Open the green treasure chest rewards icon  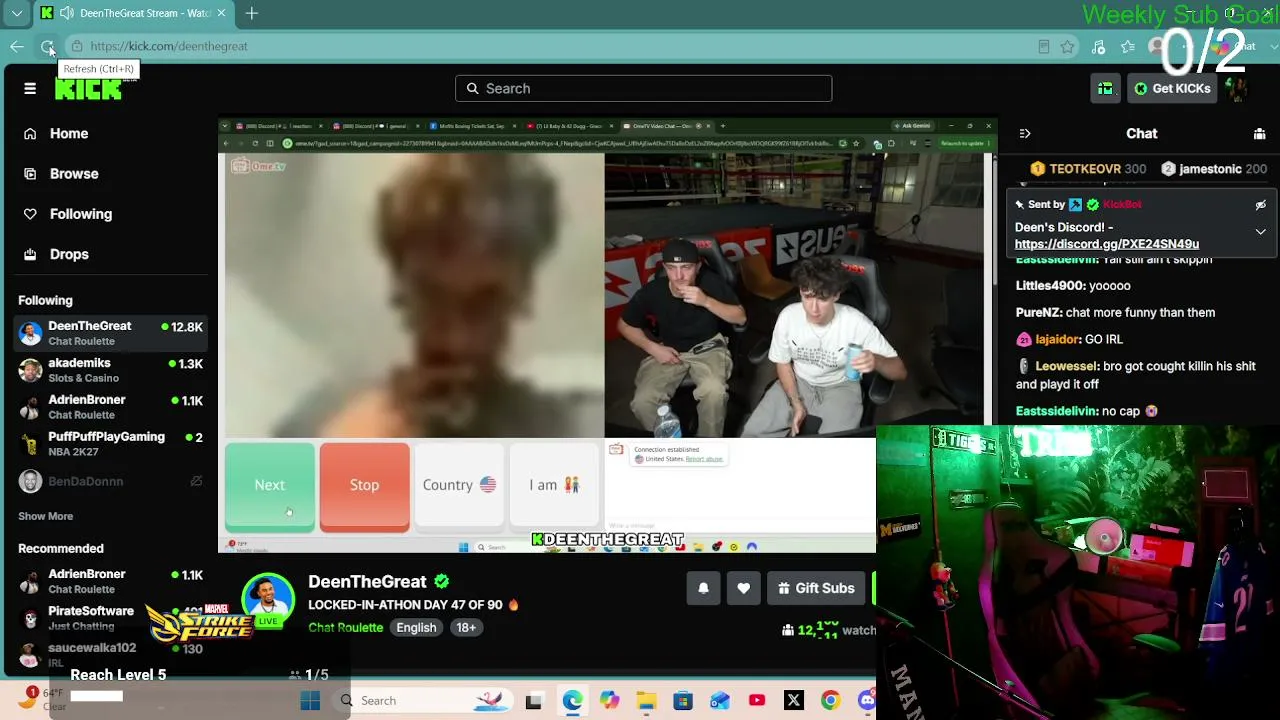1105,89
